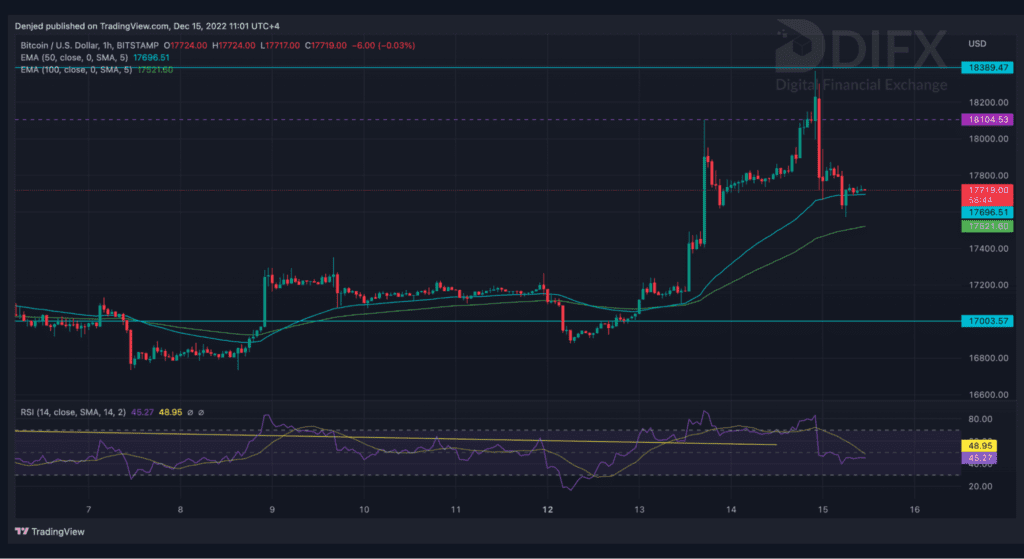The height and width of the screenshot is (559, 1024).
Task: Select the 17003.57 support level label
Action: tap(987, 321)
